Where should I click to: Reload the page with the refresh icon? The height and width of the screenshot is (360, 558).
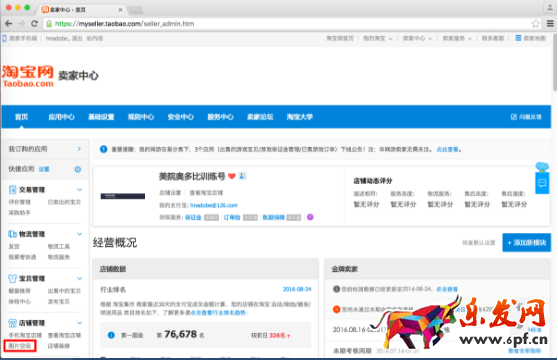tap(35, 24)
